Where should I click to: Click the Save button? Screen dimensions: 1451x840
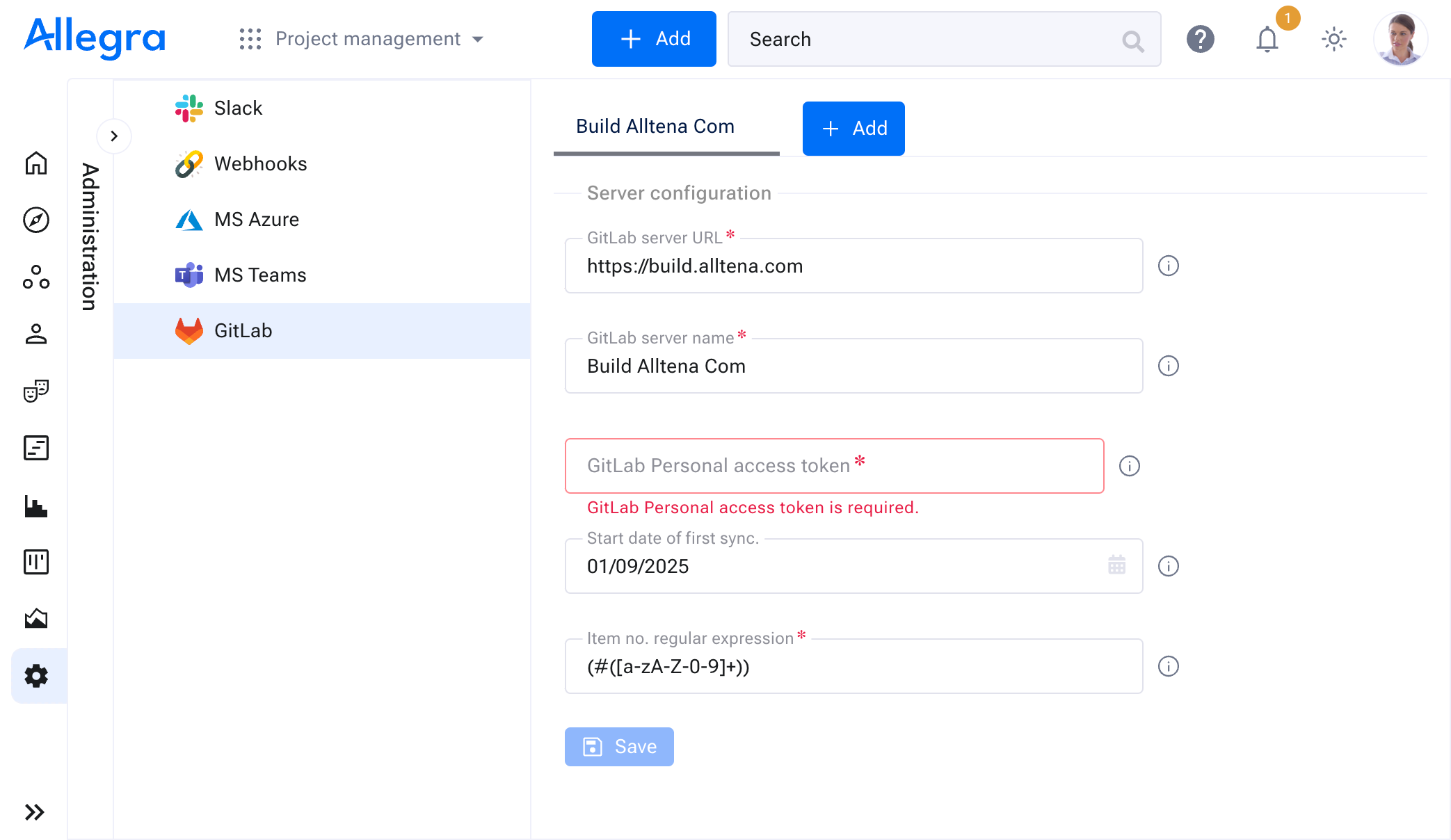619,747
